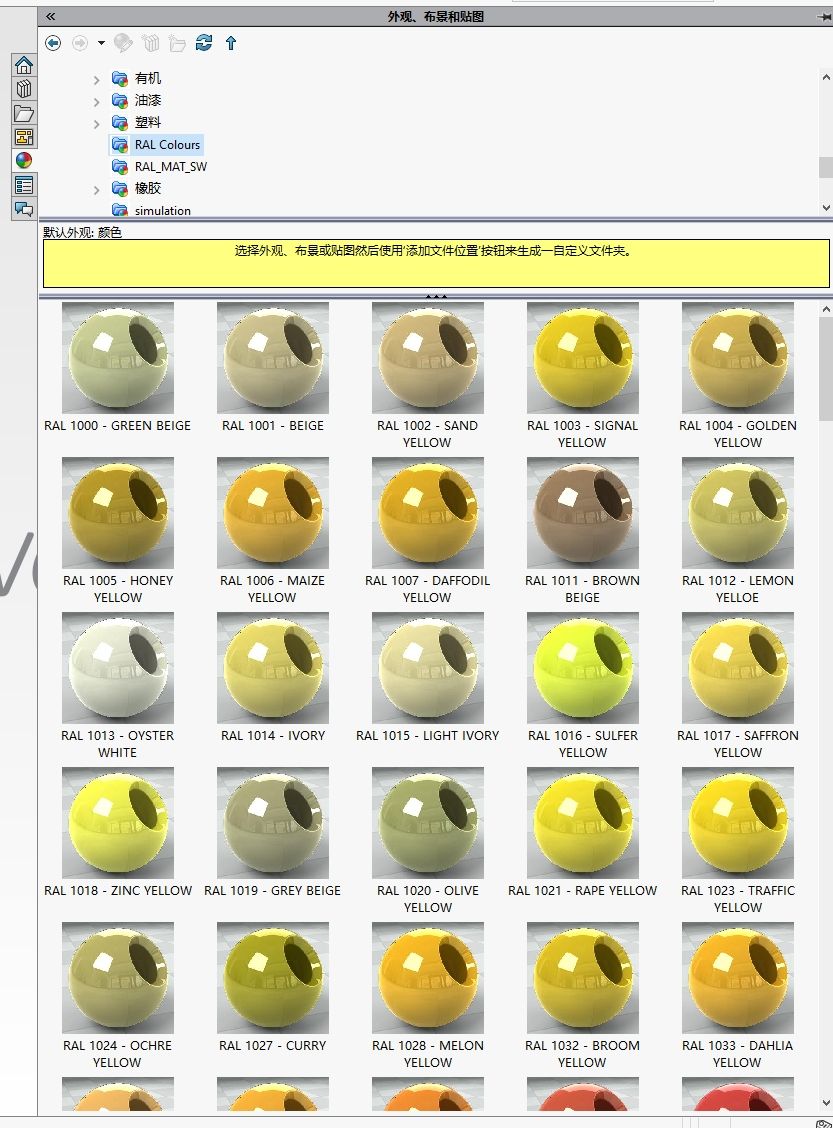Select the simulation folder label

coord(163,211)
